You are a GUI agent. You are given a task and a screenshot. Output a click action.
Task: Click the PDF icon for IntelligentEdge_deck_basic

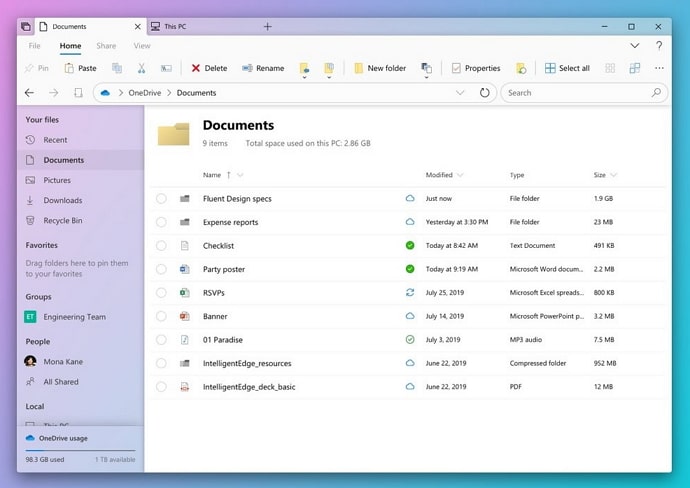185,387
